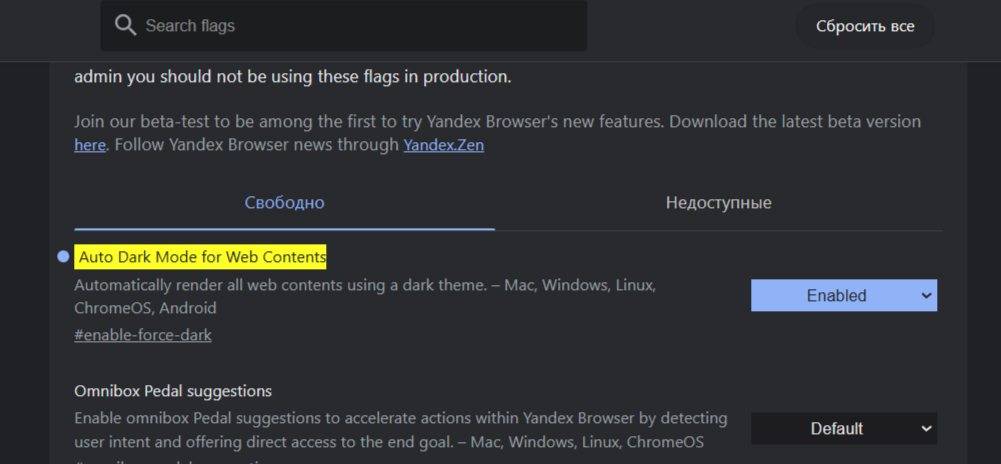Open the Default dropdown for Omnibox Pedal
Screen dimensions: 1001x464
(x=843, y=428)
